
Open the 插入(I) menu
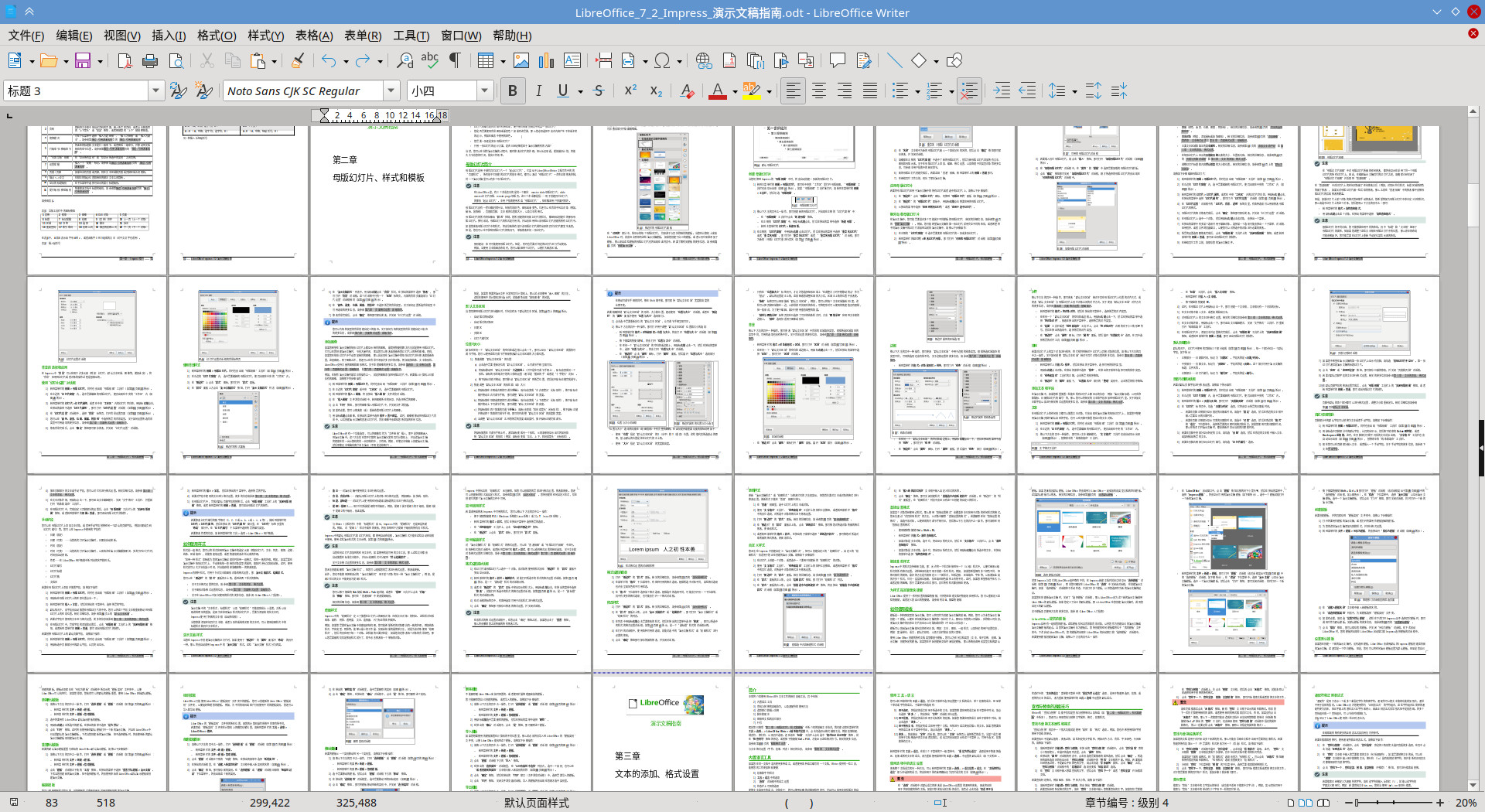[x=169, y=36]
